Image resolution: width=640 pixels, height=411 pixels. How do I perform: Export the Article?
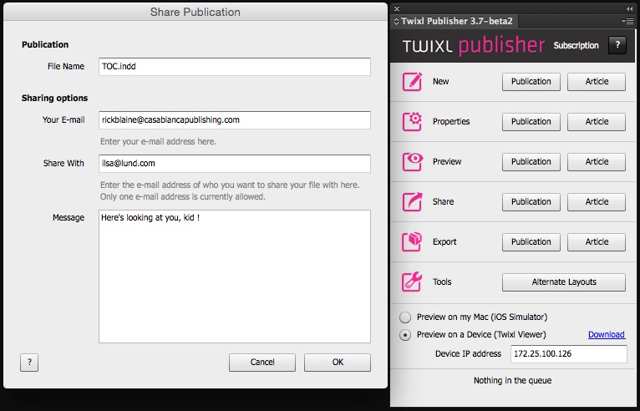point(596,242)
